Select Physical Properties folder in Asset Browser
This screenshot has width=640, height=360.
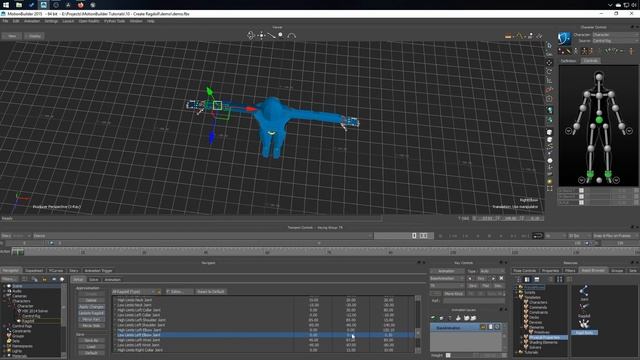click(x=544, y=338)
